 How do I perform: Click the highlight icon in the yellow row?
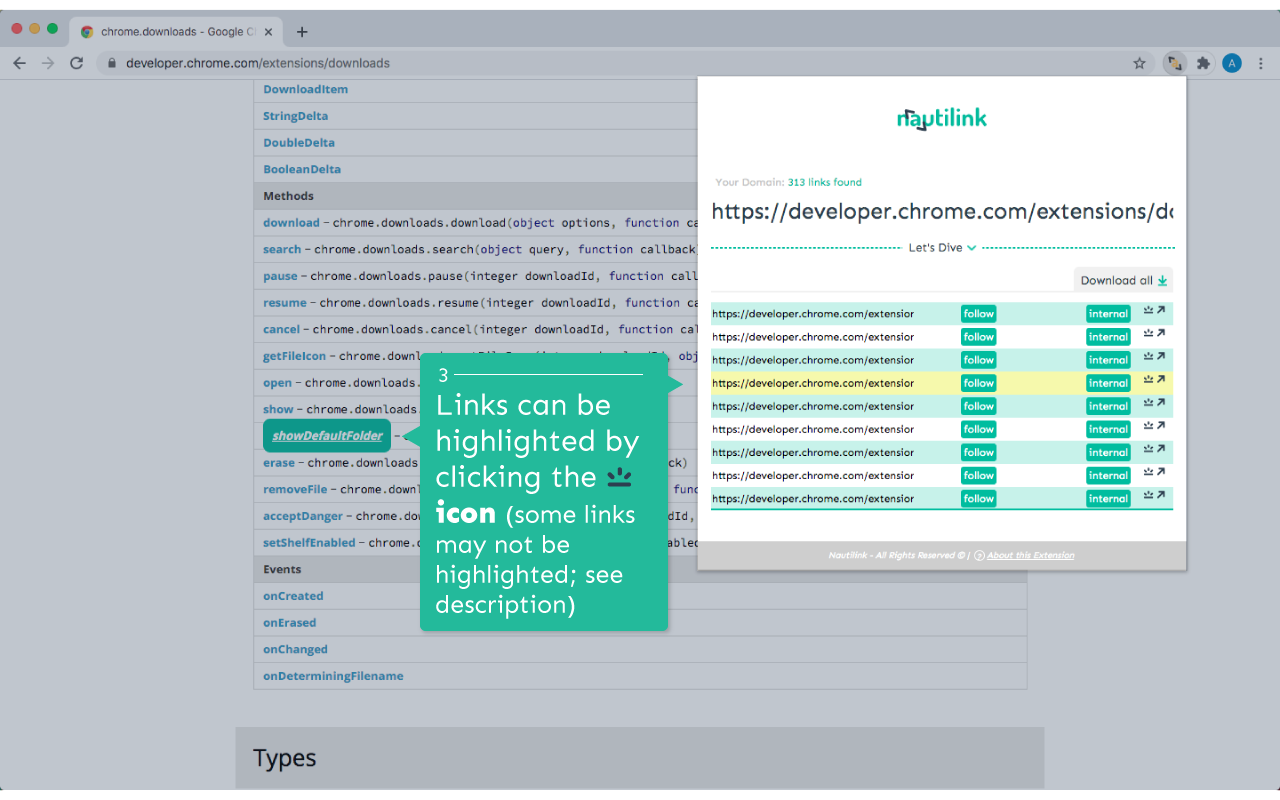pos(1149,380)
